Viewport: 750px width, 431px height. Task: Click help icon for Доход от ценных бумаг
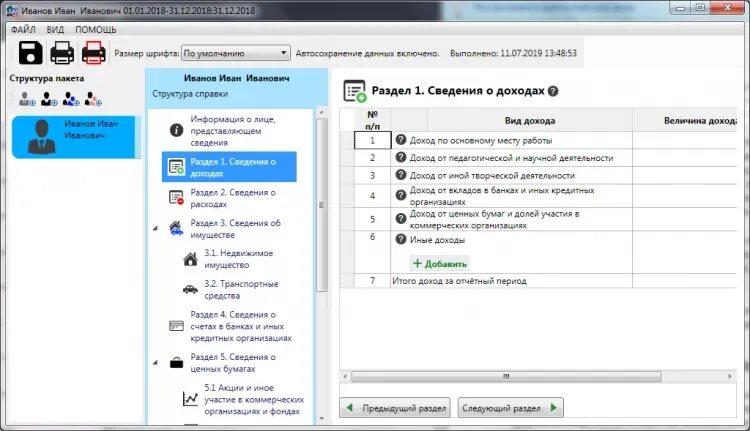401,219
